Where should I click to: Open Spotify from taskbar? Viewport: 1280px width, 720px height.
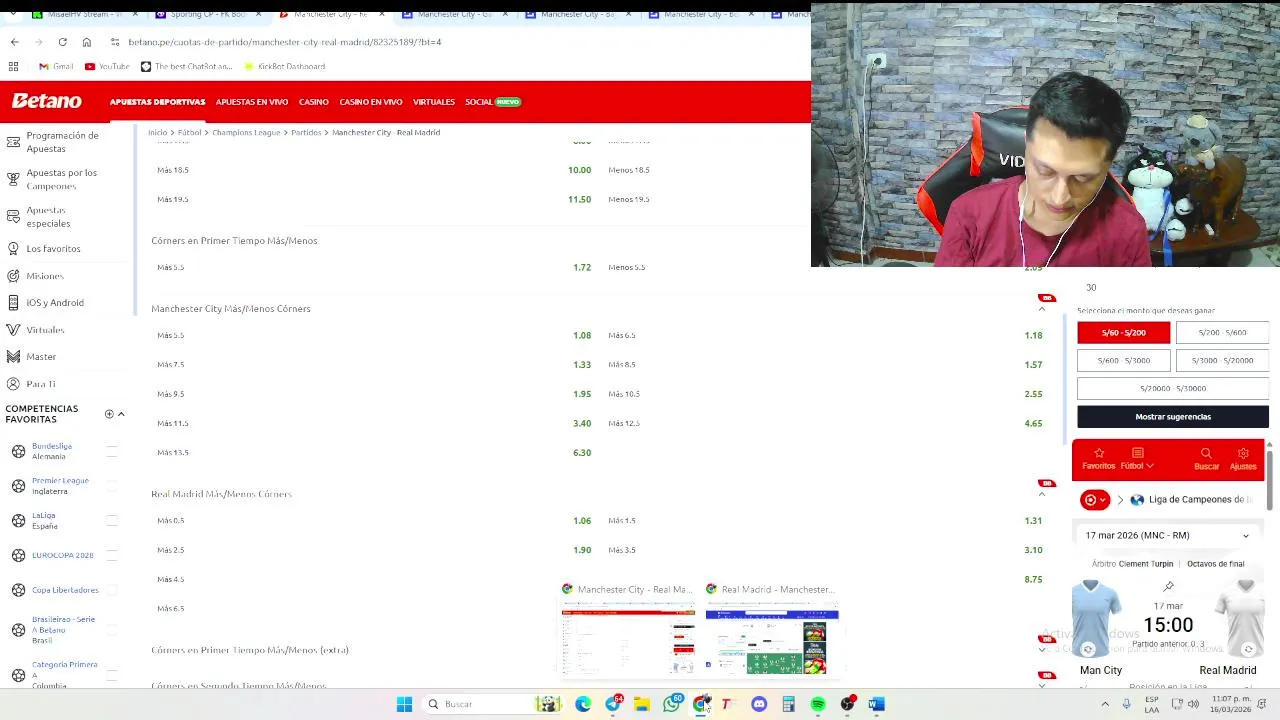pos(818,704)
